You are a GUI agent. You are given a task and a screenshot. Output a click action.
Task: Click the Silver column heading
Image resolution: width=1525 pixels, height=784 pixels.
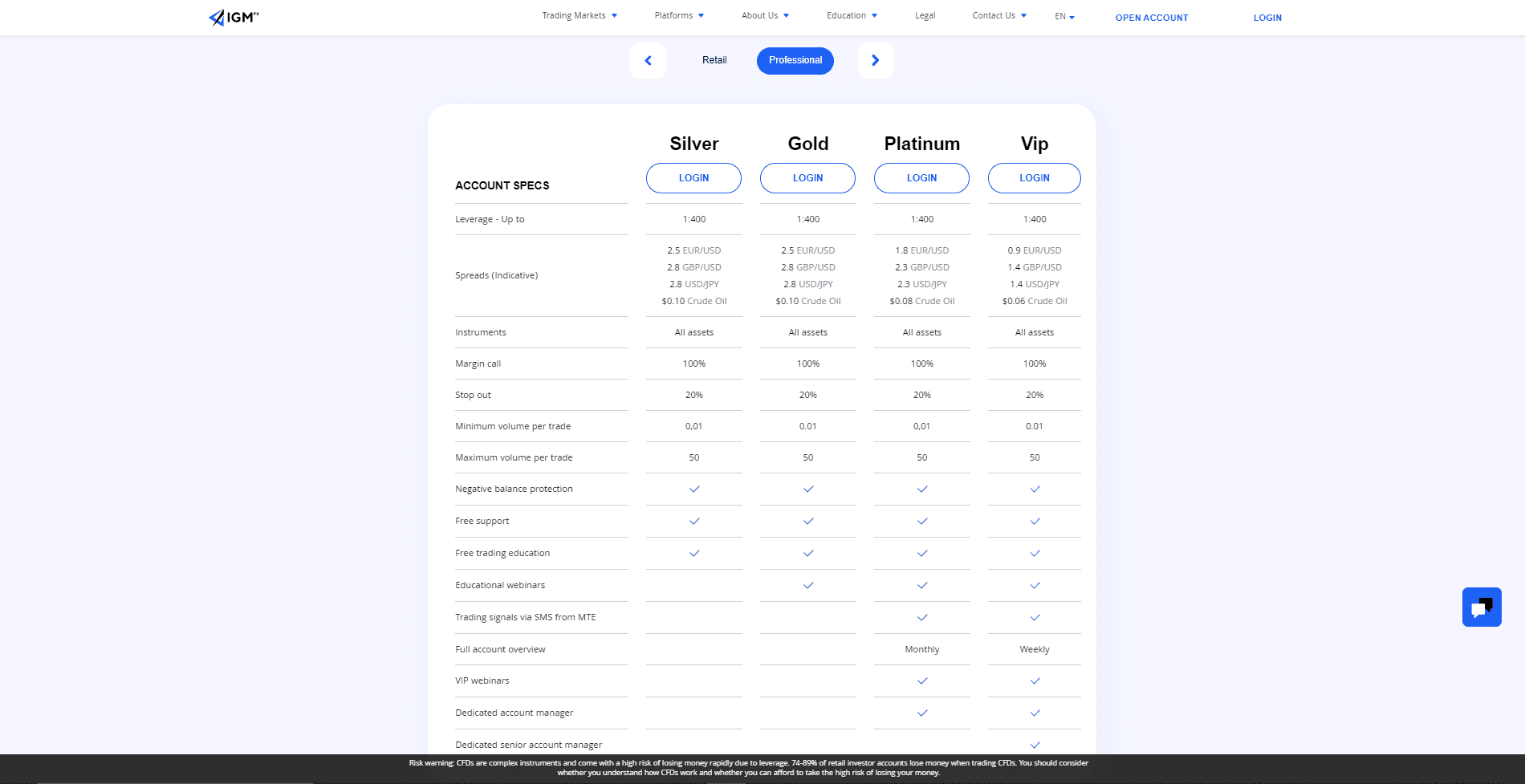pos(694,144)
